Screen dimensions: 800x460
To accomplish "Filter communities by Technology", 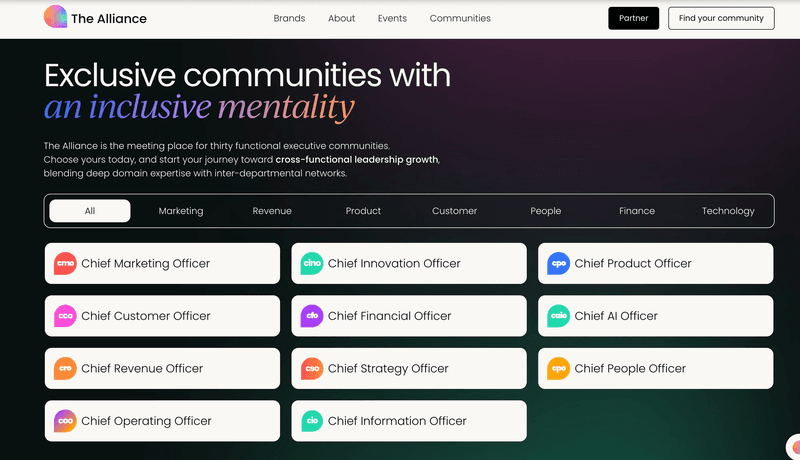I will (x=728, y=211).
